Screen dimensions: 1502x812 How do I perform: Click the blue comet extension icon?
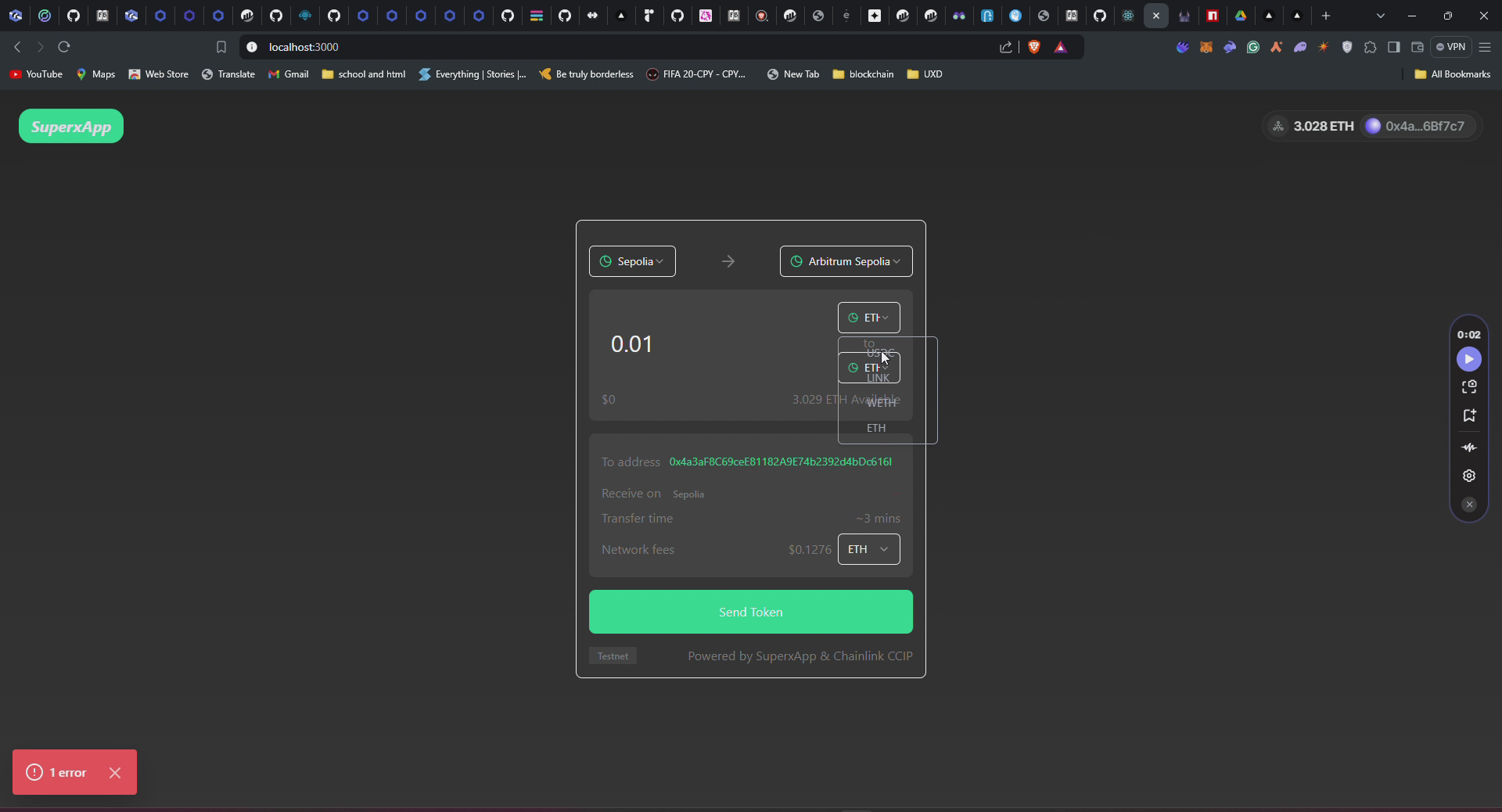tap(1183, 47)
